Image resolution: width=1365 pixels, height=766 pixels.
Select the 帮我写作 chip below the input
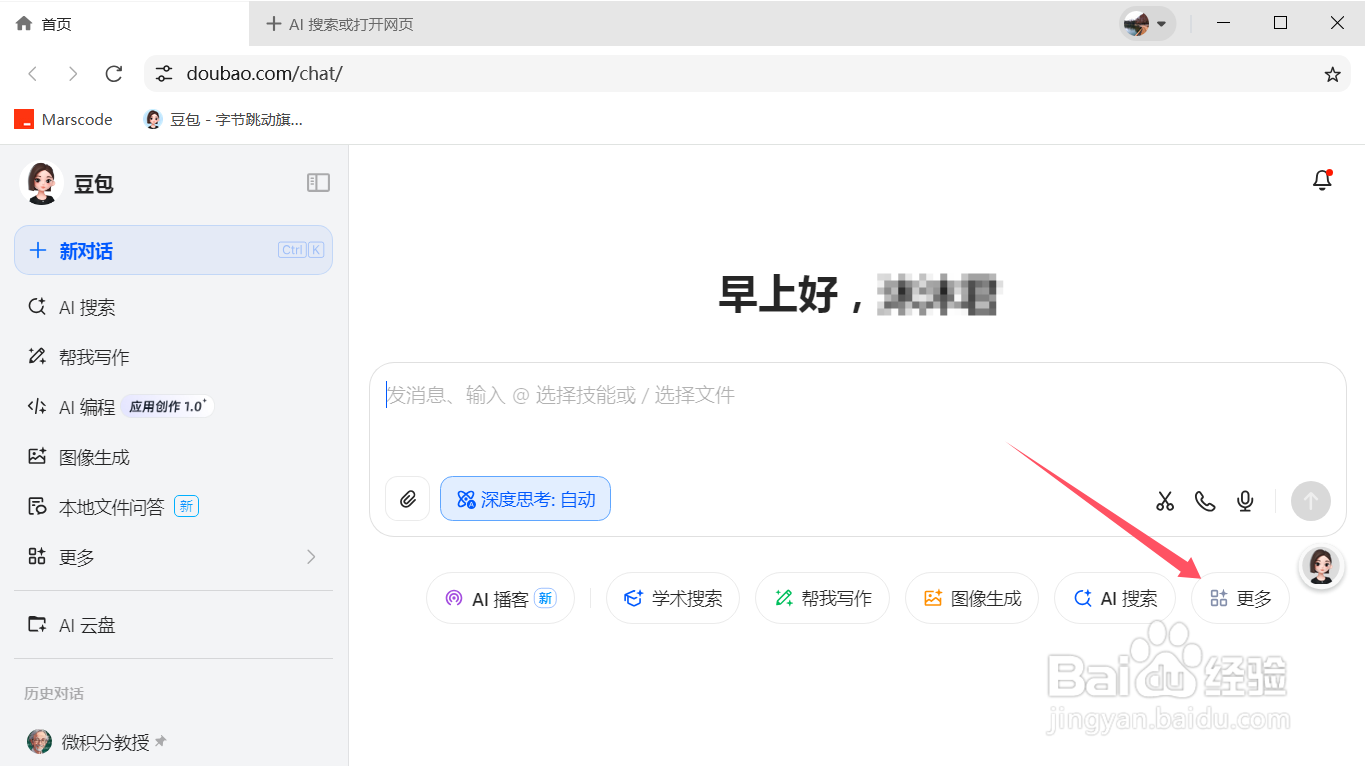[822, 598]
